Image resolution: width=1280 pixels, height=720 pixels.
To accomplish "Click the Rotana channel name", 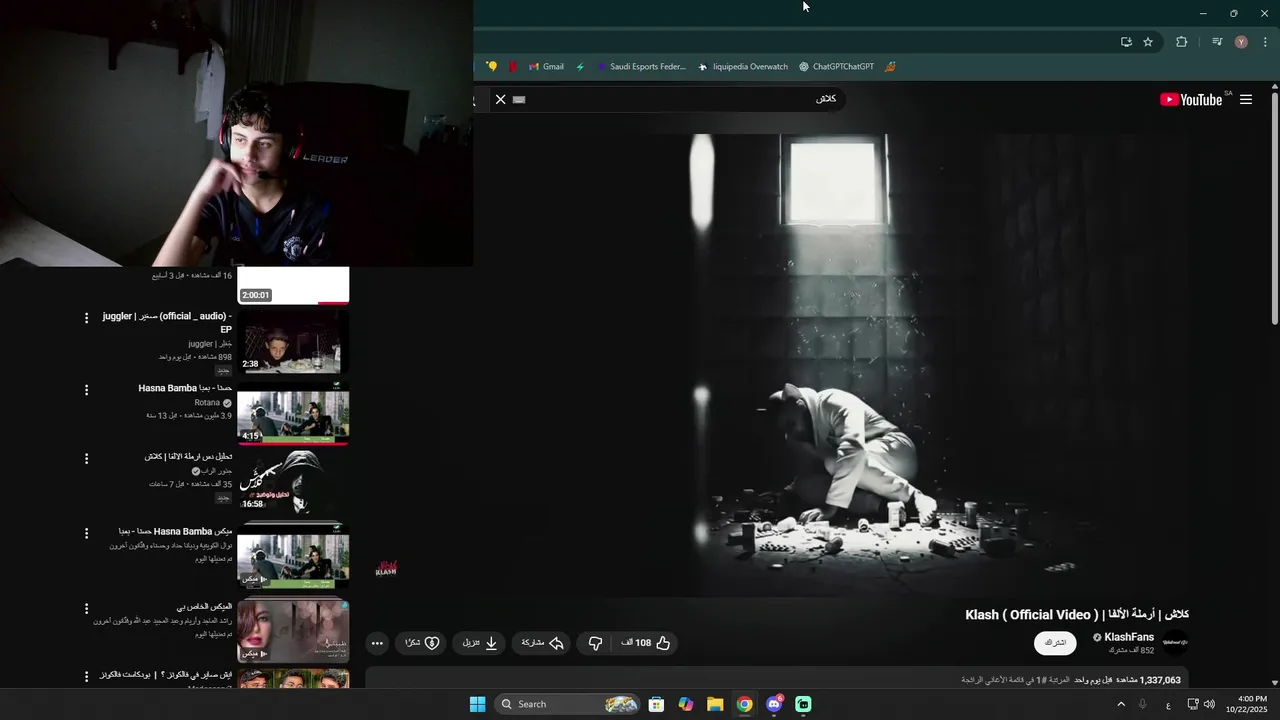I will 207,403.
